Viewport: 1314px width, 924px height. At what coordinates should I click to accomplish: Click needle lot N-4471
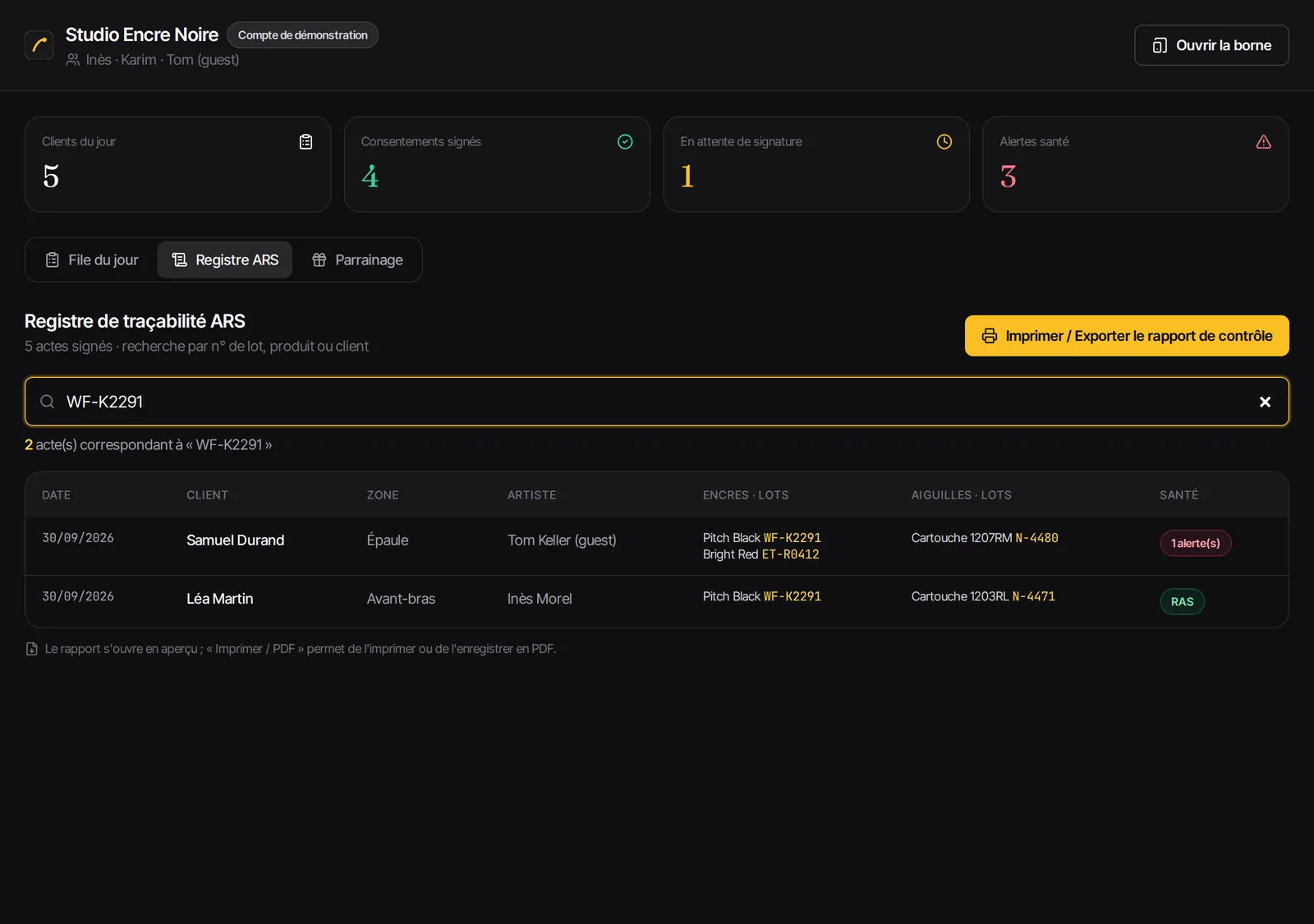click(1033, 596)
